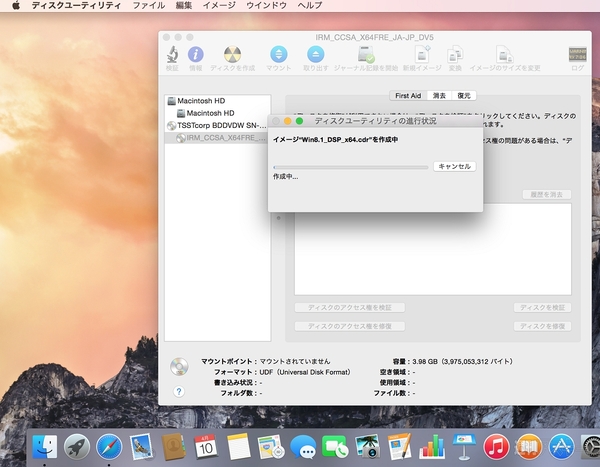Click the UDF (Universal Disk Format) text
600x467 pixels.
[x=305, y=372]
